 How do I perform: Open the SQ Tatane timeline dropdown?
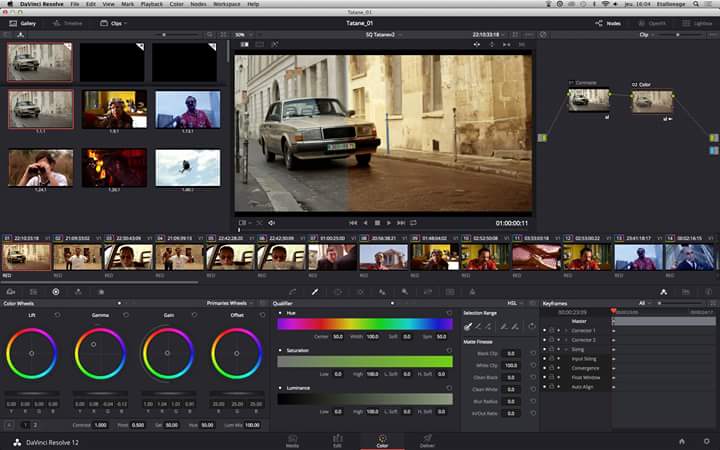point(383,35)
